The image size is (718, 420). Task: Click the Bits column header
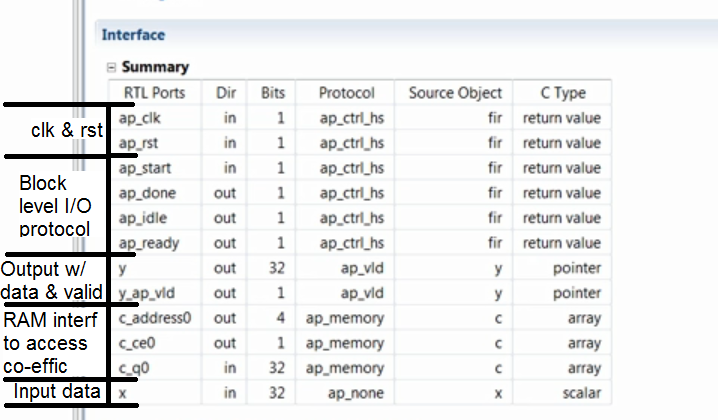click(x=272, y=93)
